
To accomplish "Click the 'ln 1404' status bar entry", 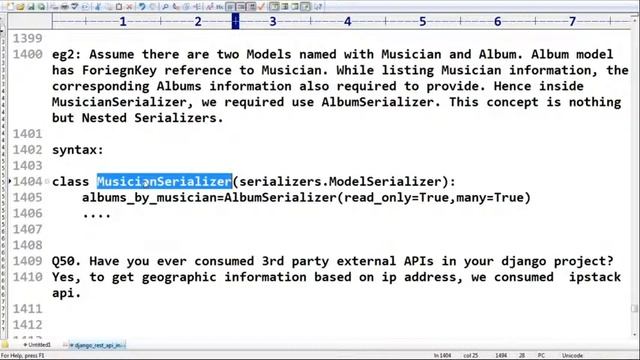I will [x=442, y=356].
